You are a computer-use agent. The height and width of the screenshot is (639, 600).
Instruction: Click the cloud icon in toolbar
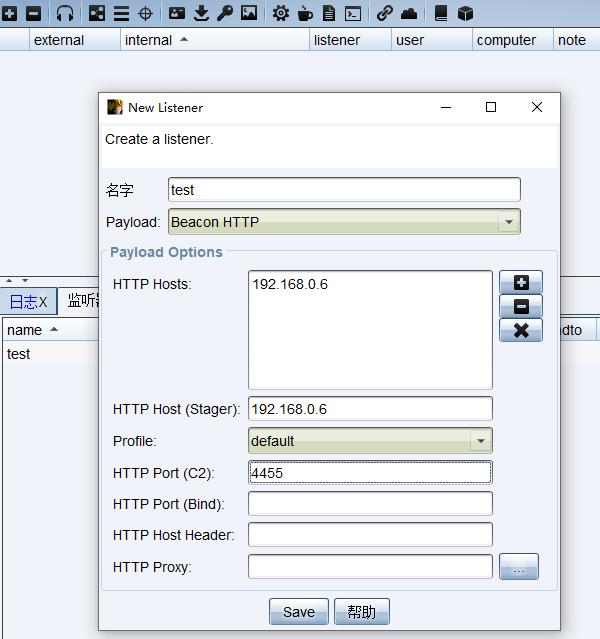[x=409, y=13]
